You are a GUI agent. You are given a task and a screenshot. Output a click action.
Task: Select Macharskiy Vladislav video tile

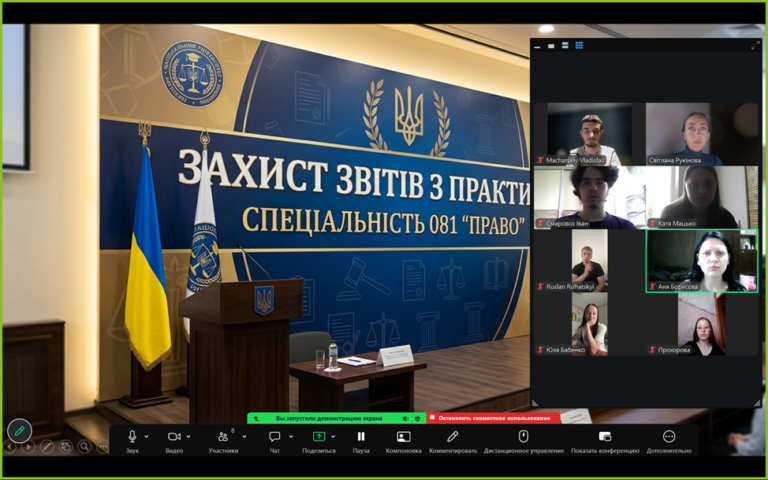tap(589, 134)
